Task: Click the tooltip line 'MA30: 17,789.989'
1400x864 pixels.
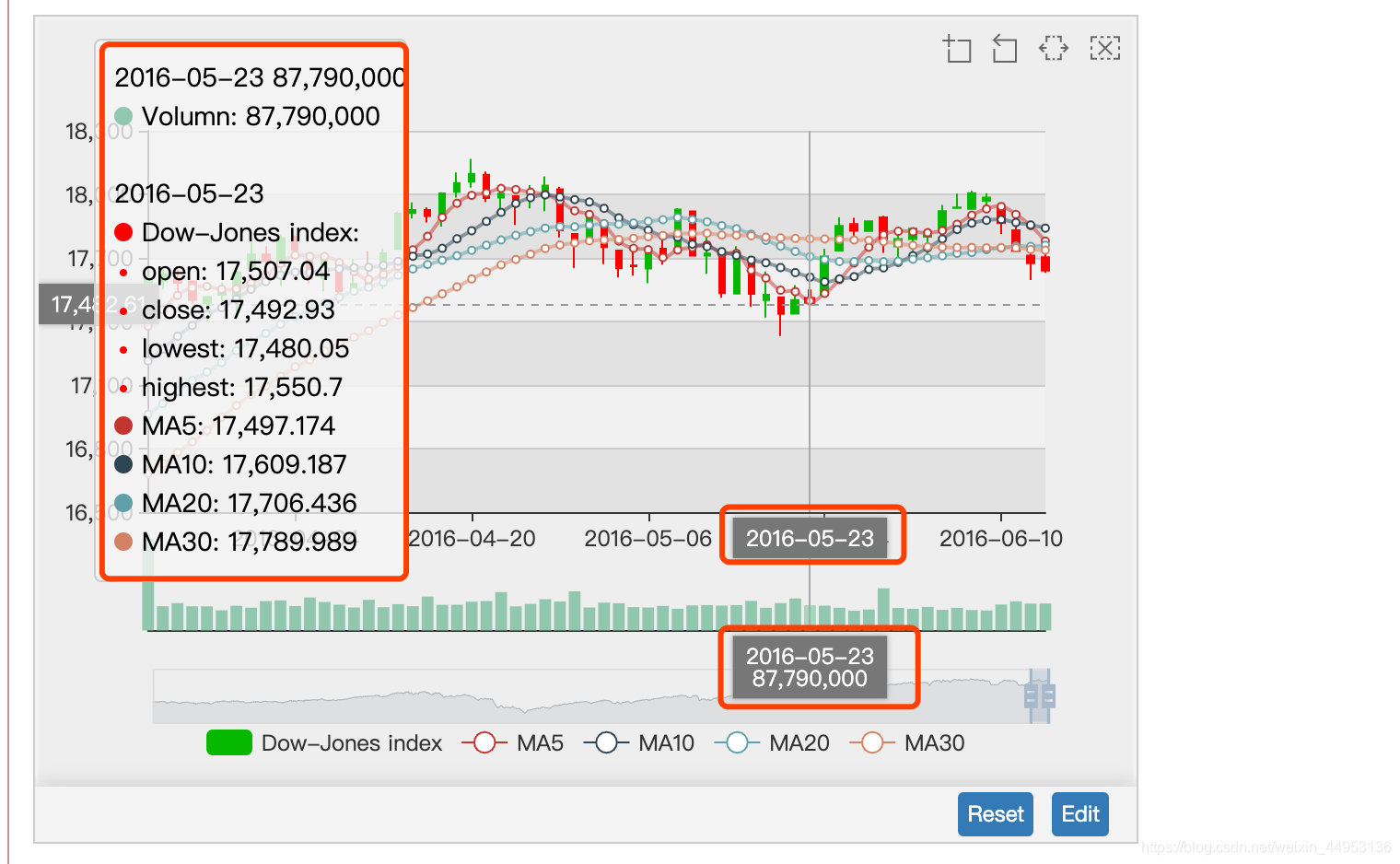Action: coord(235,542)
